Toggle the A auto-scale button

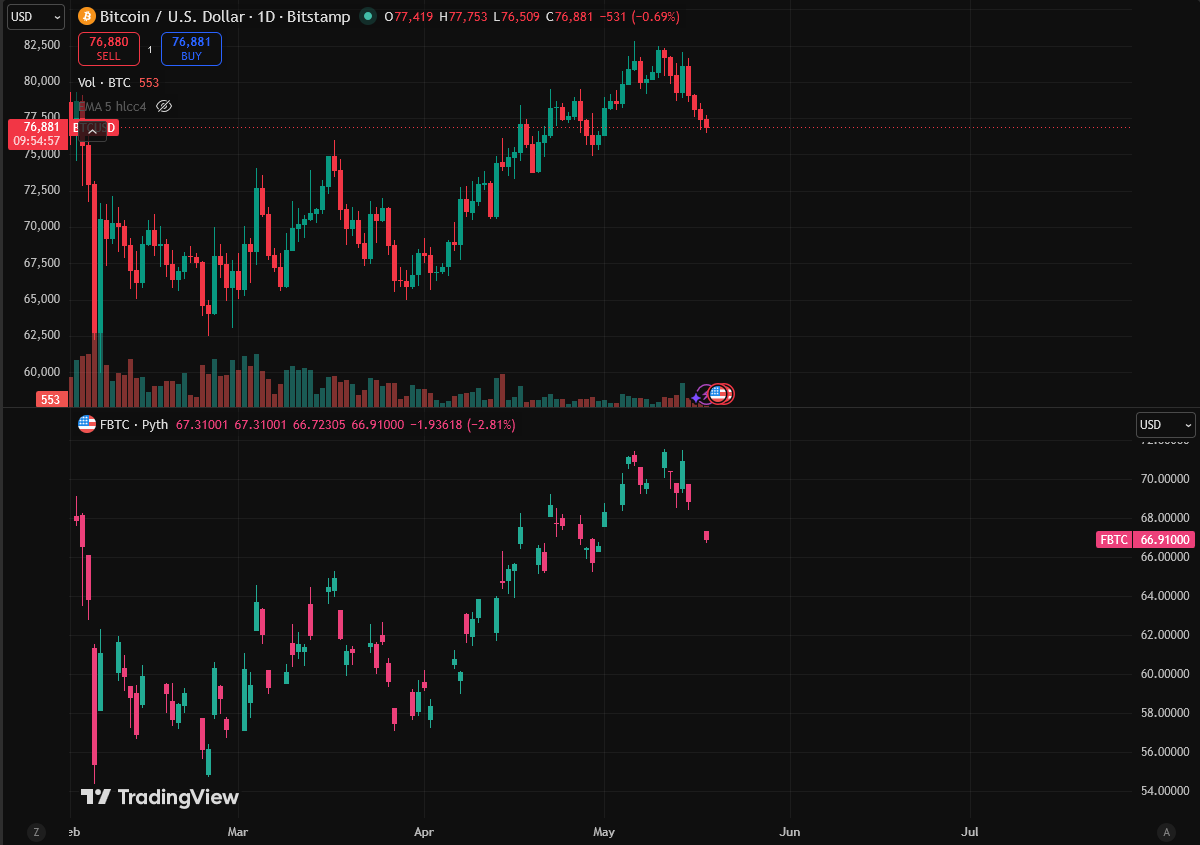(1166, 831)
